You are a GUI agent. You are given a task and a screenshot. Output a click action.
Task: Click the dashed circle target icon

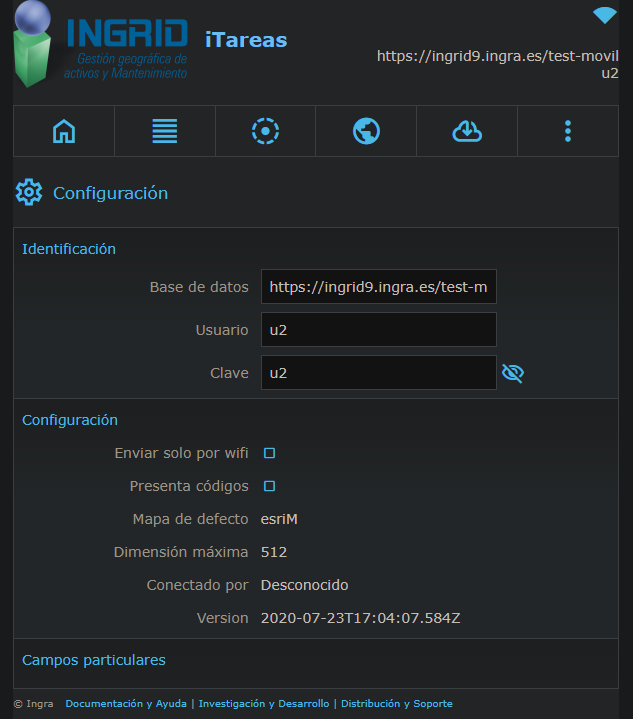(x=265, y=131)
